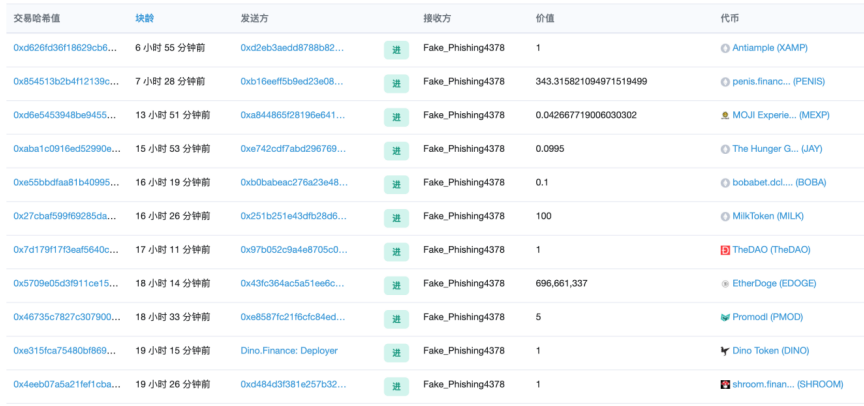Image resolution: width=864 pixels, height=406 pixels.
Task: Click the TheDAO red token icon
Action: tap(725, 250)
